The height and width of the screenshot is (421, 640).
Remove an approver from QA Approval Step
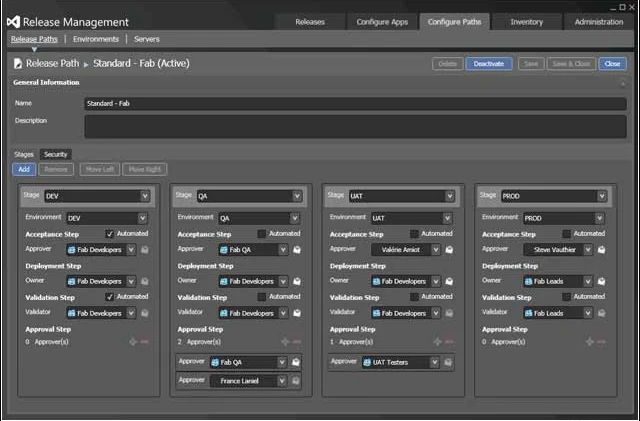pyautogui.click(x=297, y=342)
